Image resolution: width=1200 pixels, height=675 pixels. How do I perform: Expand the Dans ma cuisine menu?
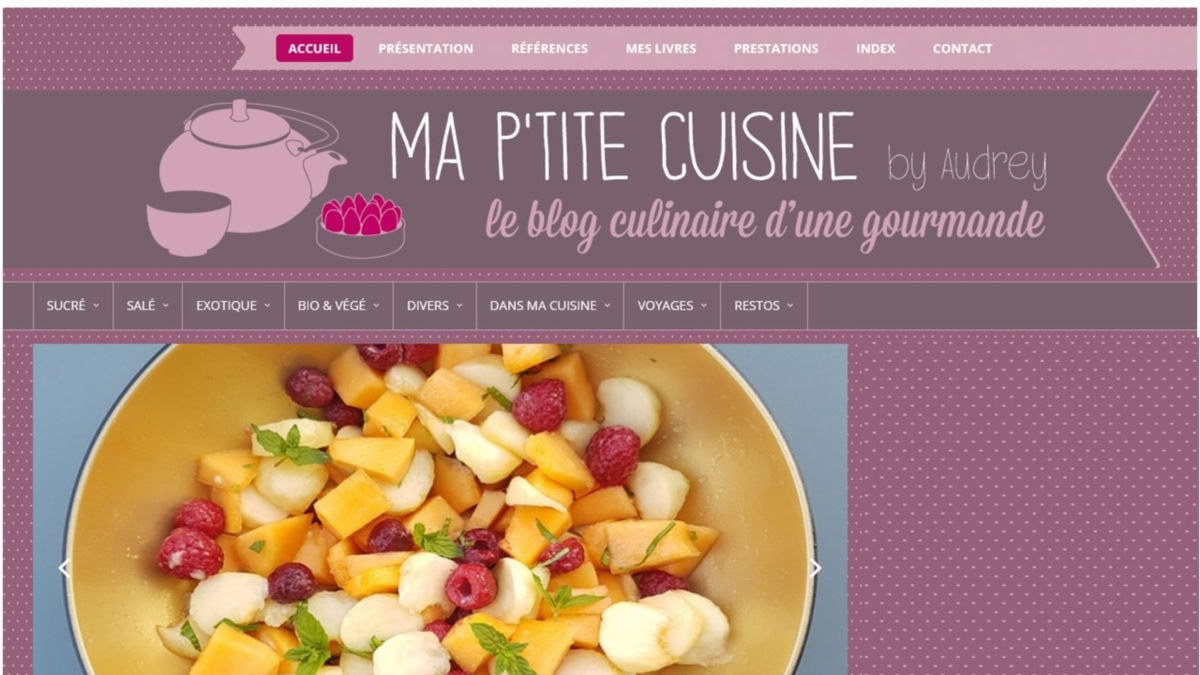pos(550,306)
